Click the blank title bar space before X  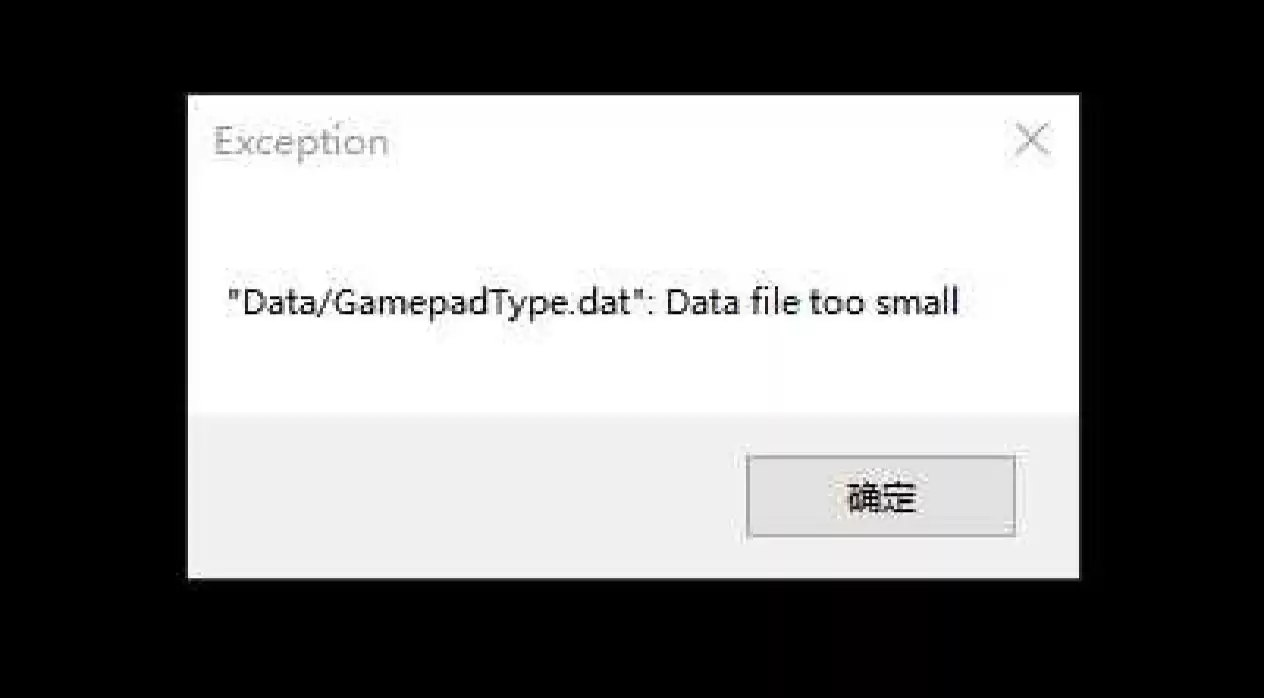point(700,141)
